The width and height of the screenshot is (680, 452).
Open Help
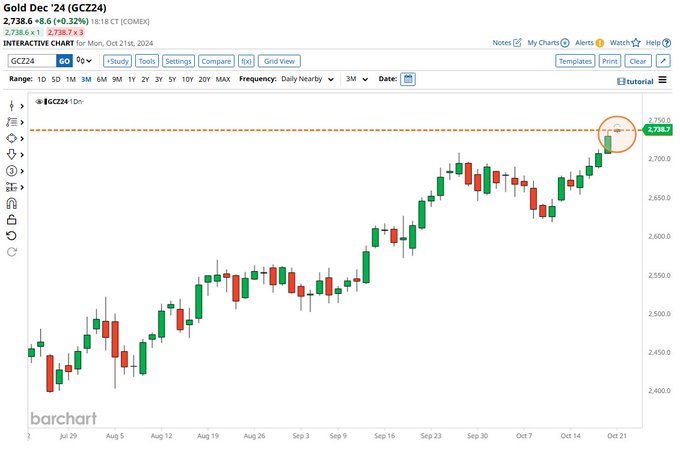[x=658, y=43]
